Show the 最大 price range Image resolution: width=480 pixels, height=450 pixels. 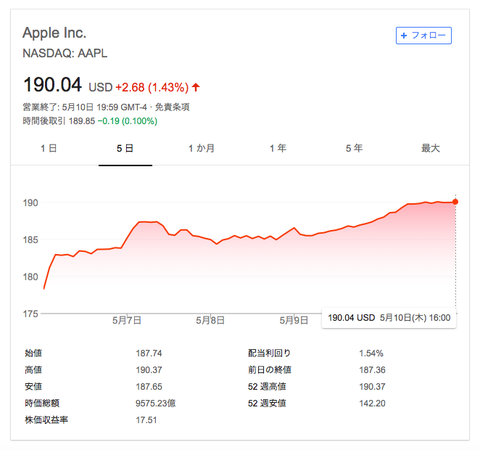tap(431, 148)
